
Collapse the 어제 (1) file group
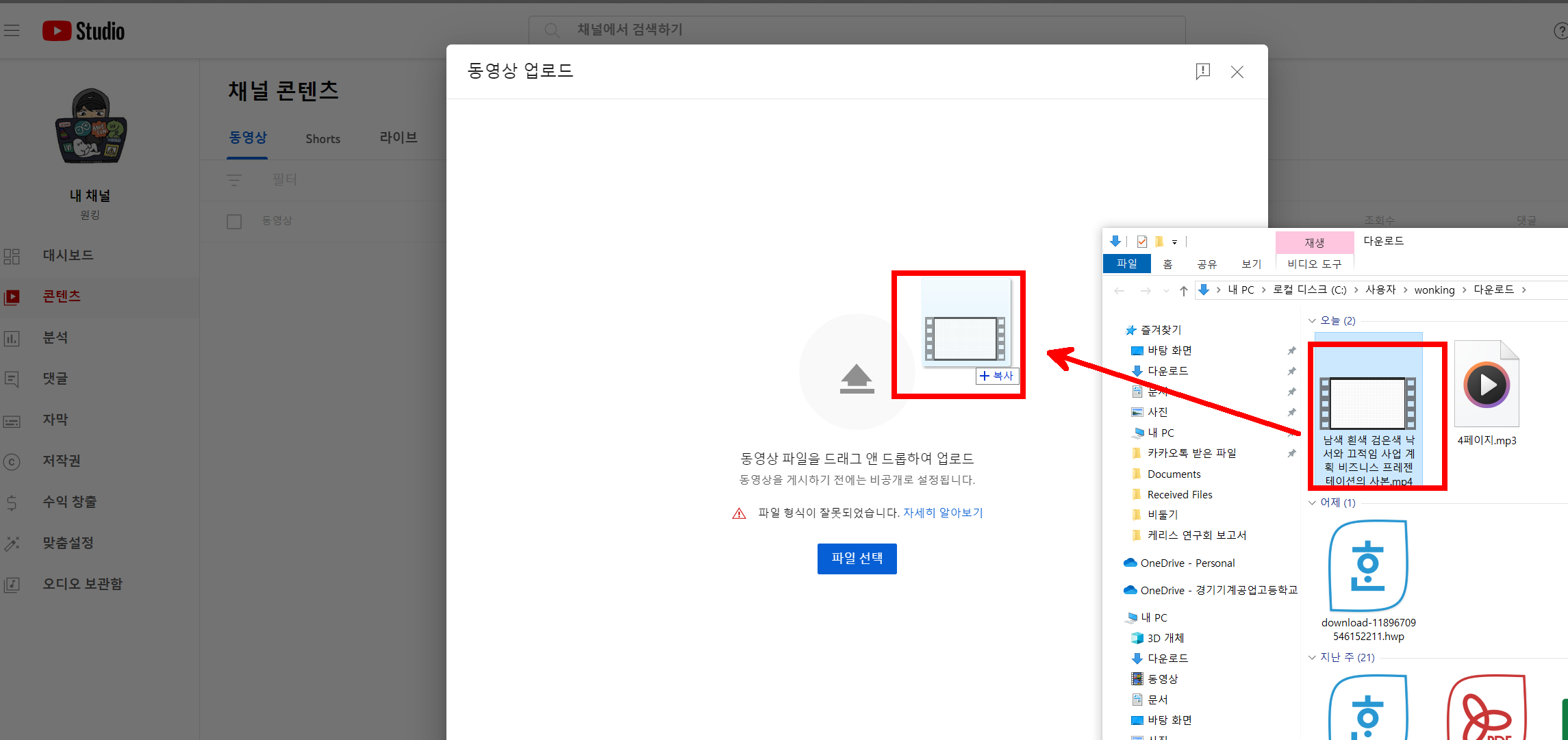1312,503
